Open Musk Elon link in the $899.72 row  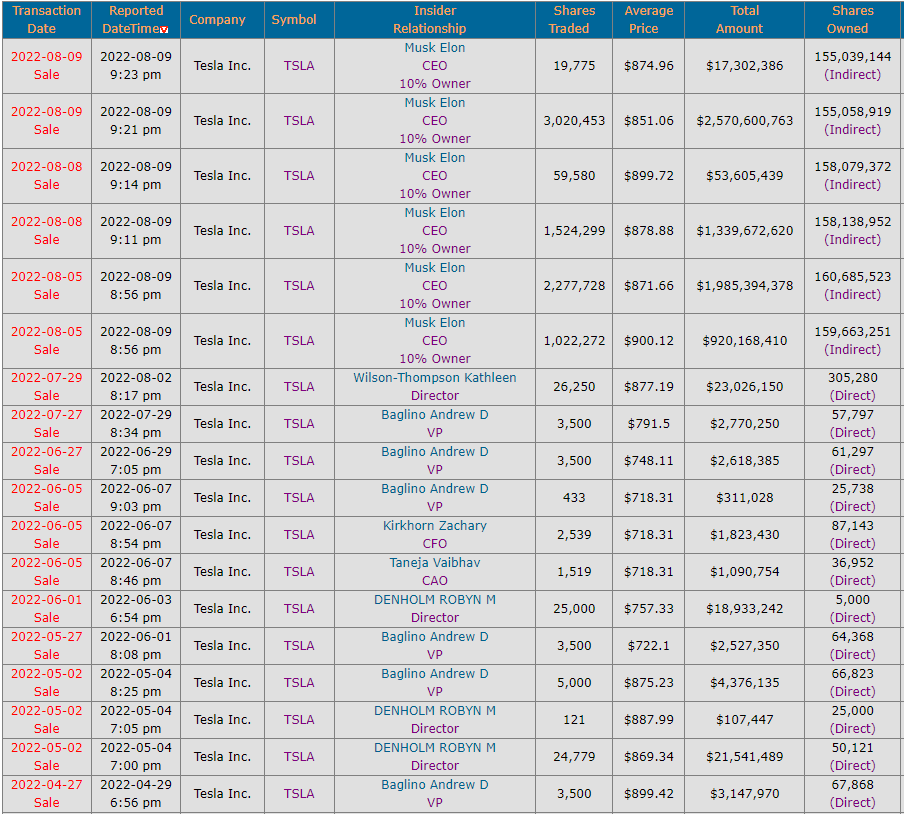(435, 158)
